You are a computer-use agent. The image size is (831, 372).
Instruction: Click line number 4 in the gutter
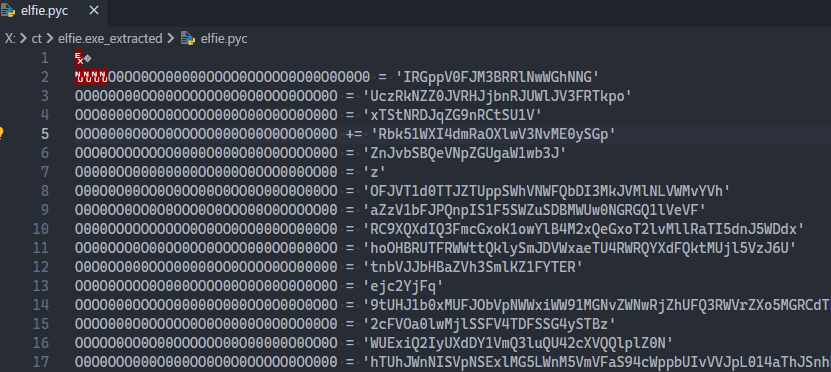pos(45,115)
